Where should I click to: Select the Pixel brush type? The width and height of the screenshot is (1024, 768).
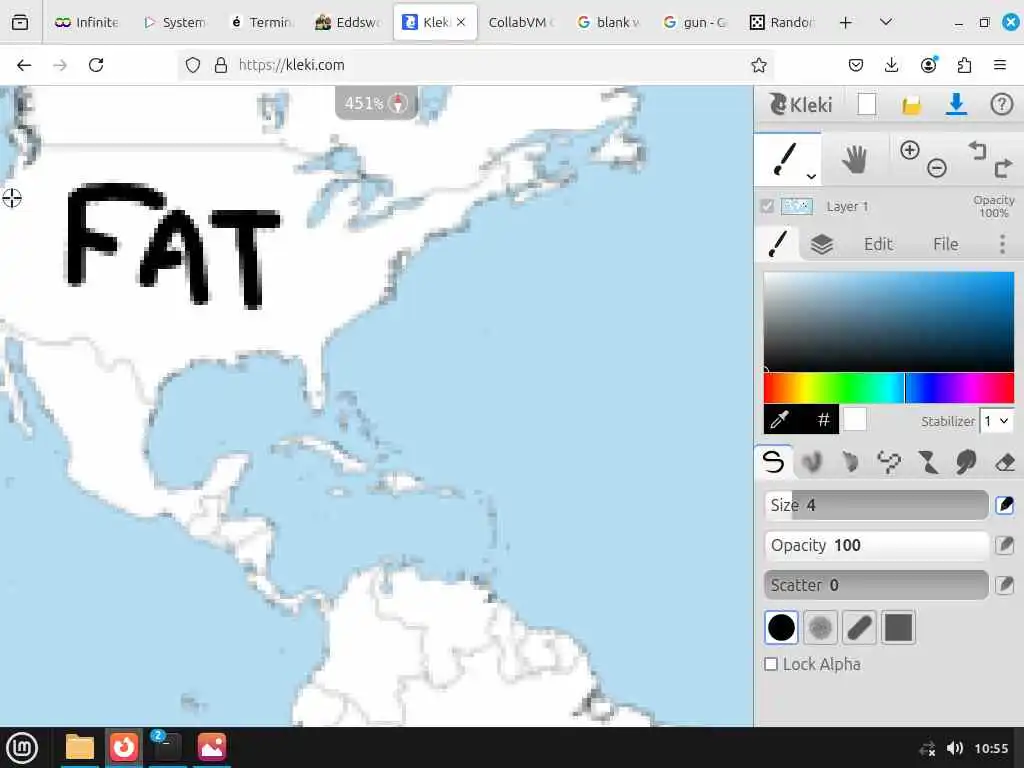click(x=889, y=462)
